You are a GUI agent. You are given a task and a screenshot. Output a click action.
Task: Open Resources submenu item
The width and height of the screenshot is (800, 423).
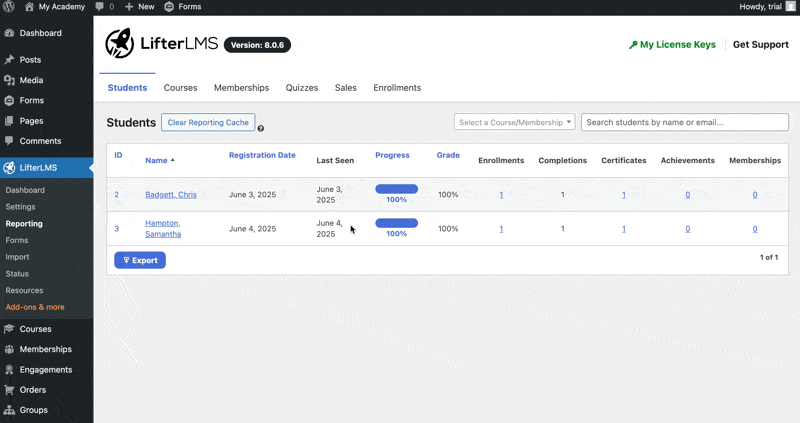click(24, 290)
